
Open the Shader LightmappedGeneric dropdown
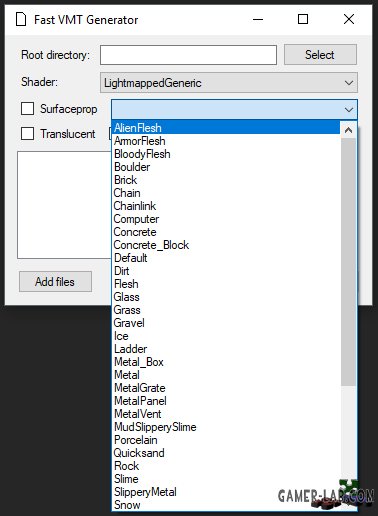click(229, 83)
